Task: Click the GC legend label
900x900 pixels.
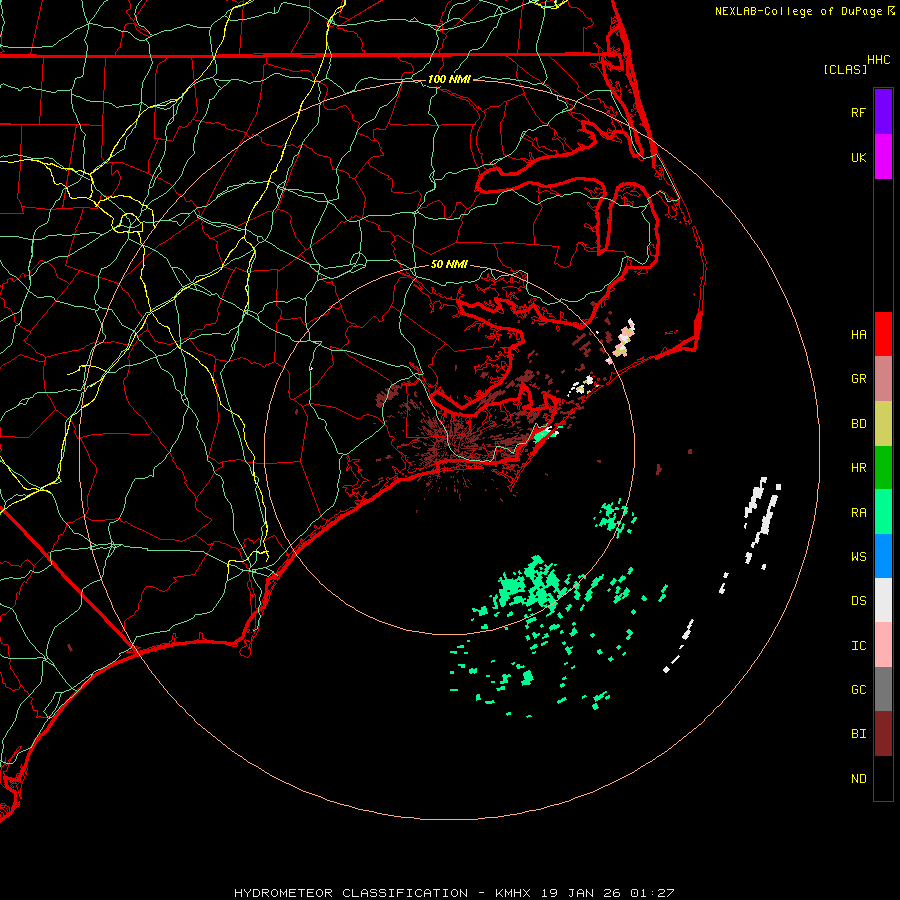Action: [x=858, y=689]
